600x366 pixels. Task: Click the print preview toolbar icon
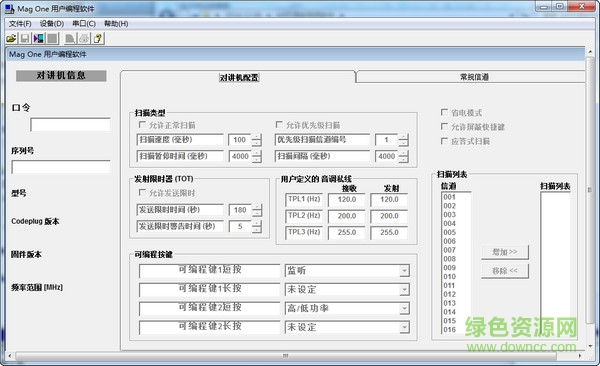point(70,38)
